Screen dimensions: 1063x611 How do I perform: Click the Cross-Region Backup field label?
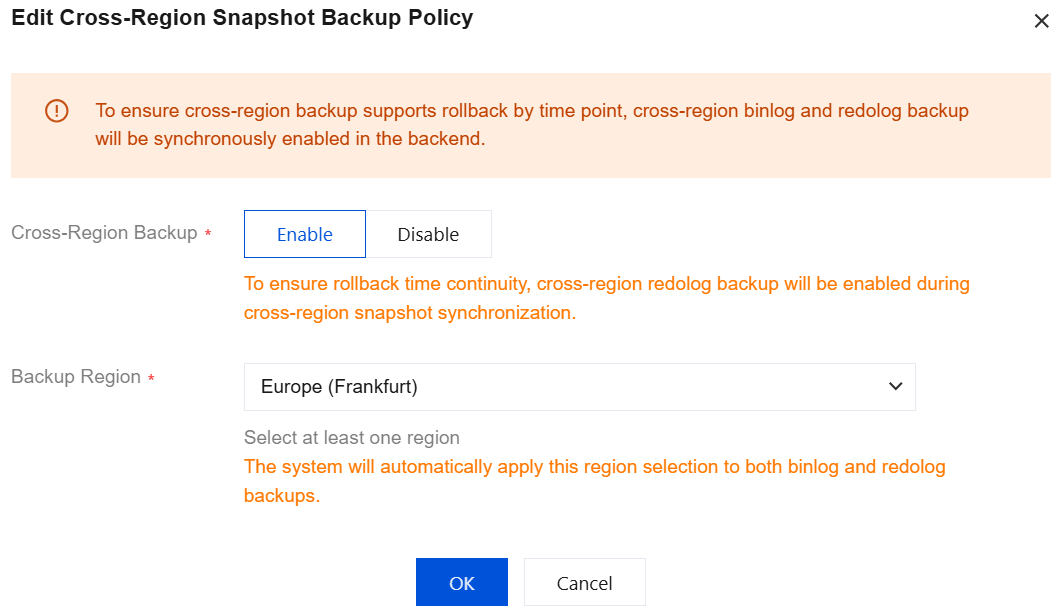(104, 233)
